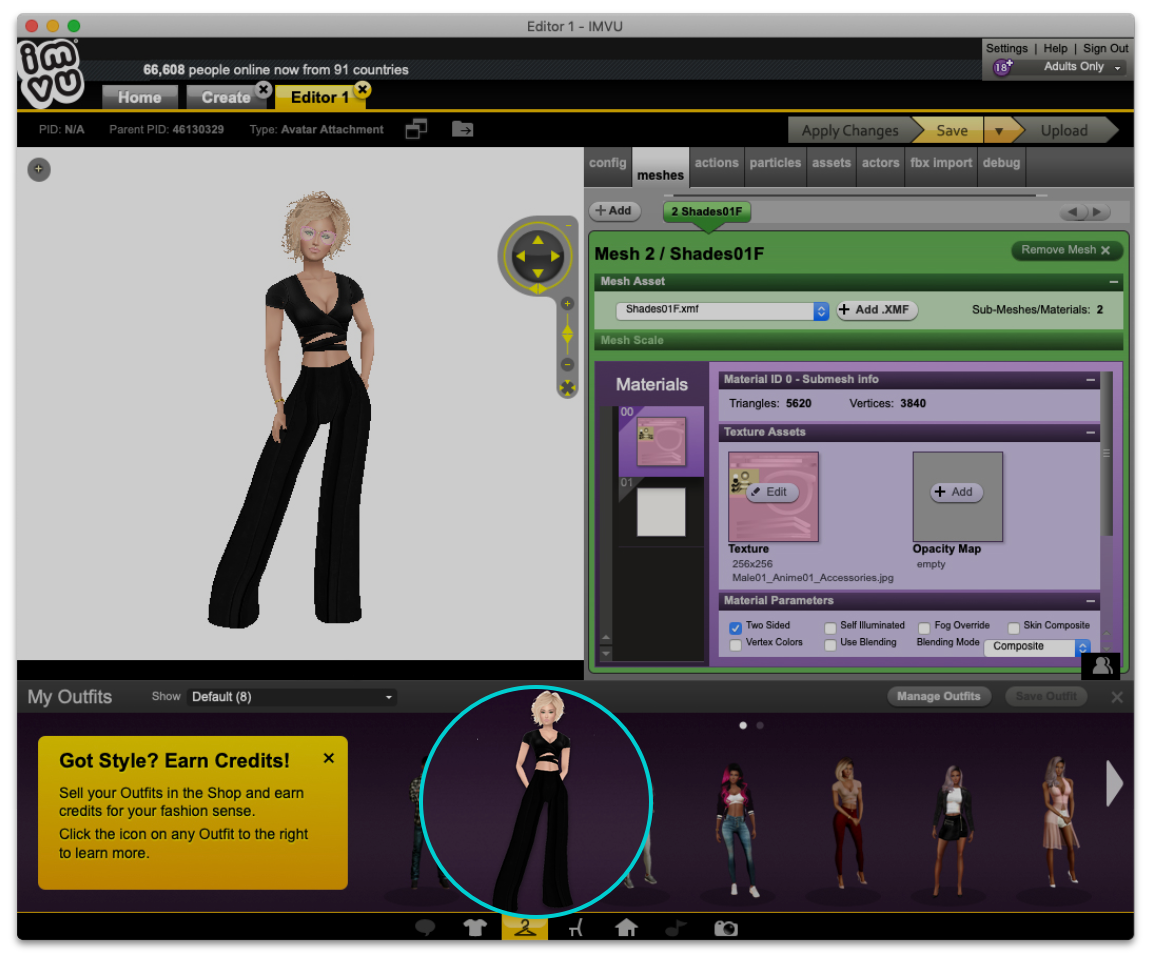Select material 01 white thumbnail
1152x960 pixels.
point(660,512)
